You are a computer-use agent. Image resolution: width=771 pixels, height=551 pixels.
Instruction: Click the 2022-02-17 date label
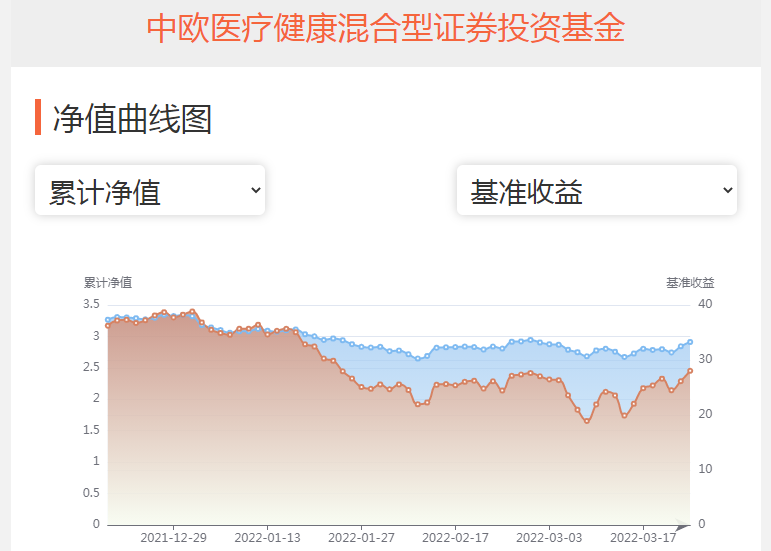click(x=455, y=538)
